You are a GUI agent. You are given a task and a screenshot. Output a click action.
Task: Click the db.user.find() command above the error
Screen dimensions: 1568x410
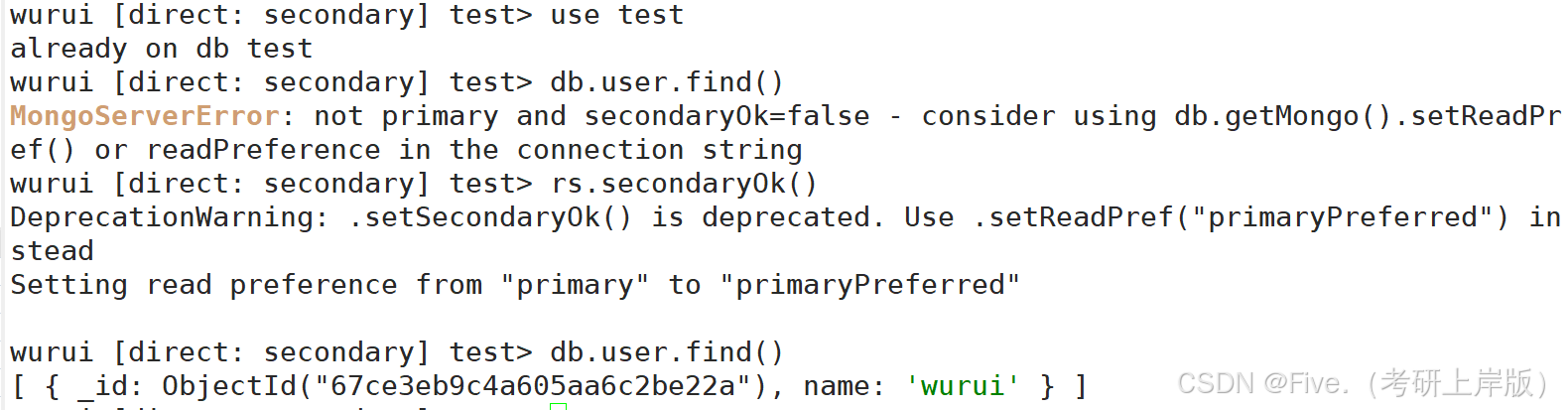coord(666,82)
